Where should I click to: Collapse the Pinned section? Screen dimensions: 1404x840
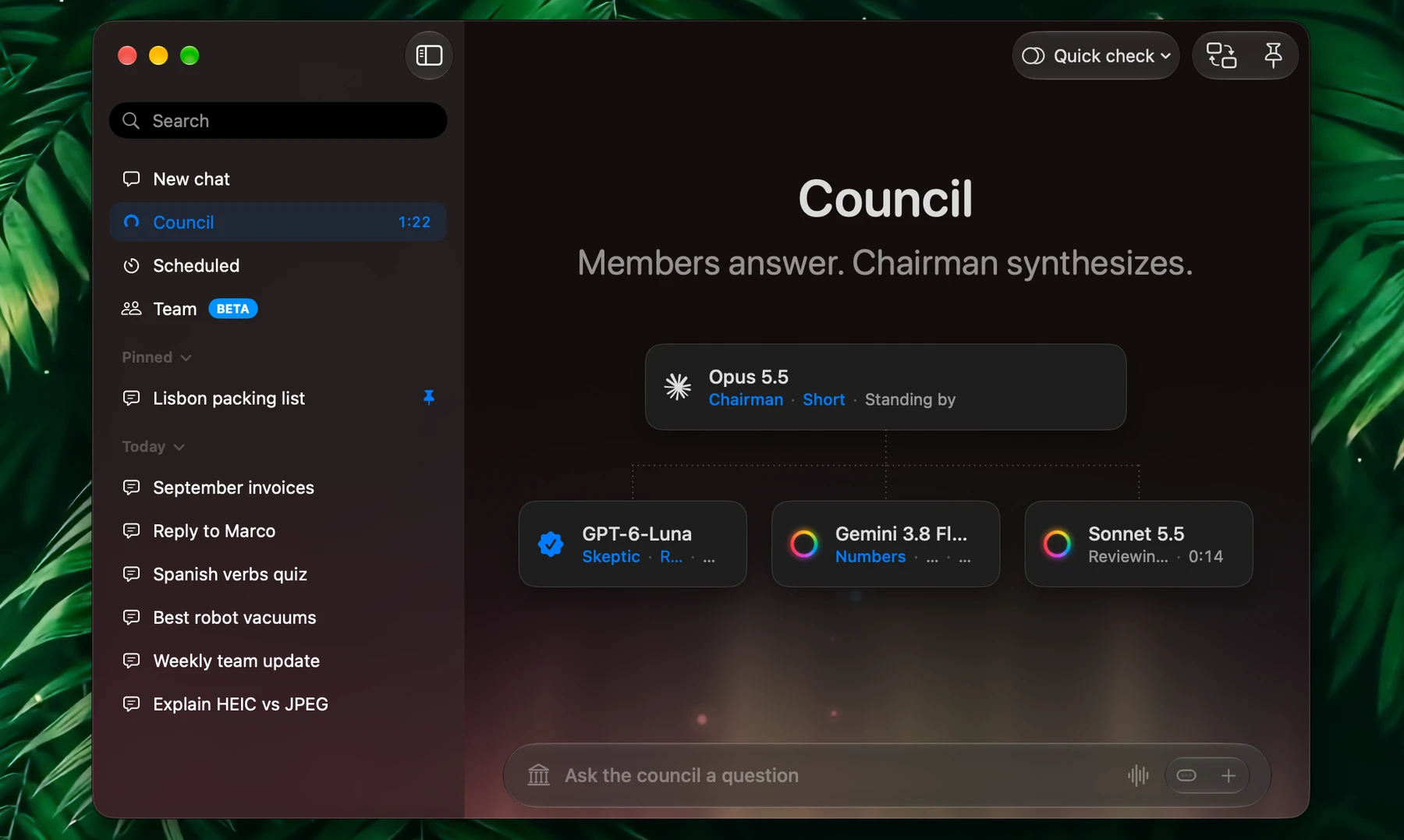tap(157, 357)
